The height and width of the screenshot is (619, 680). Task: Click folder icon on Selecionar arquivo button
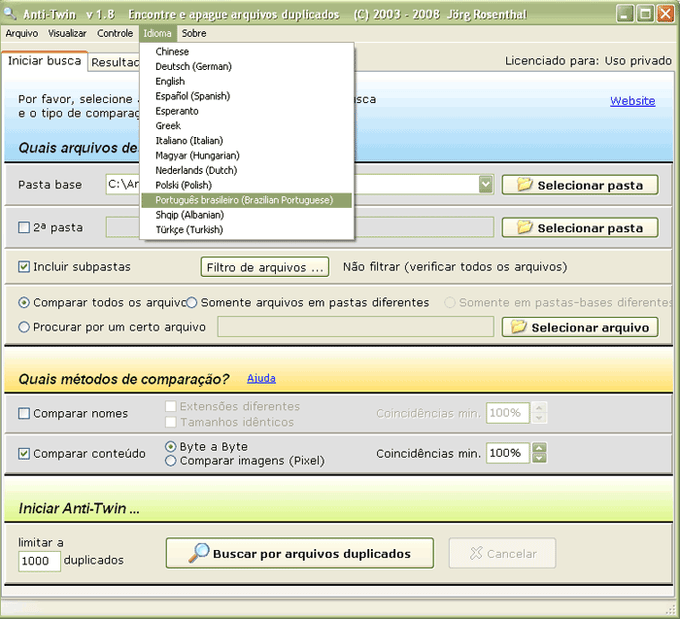[518, 326]
